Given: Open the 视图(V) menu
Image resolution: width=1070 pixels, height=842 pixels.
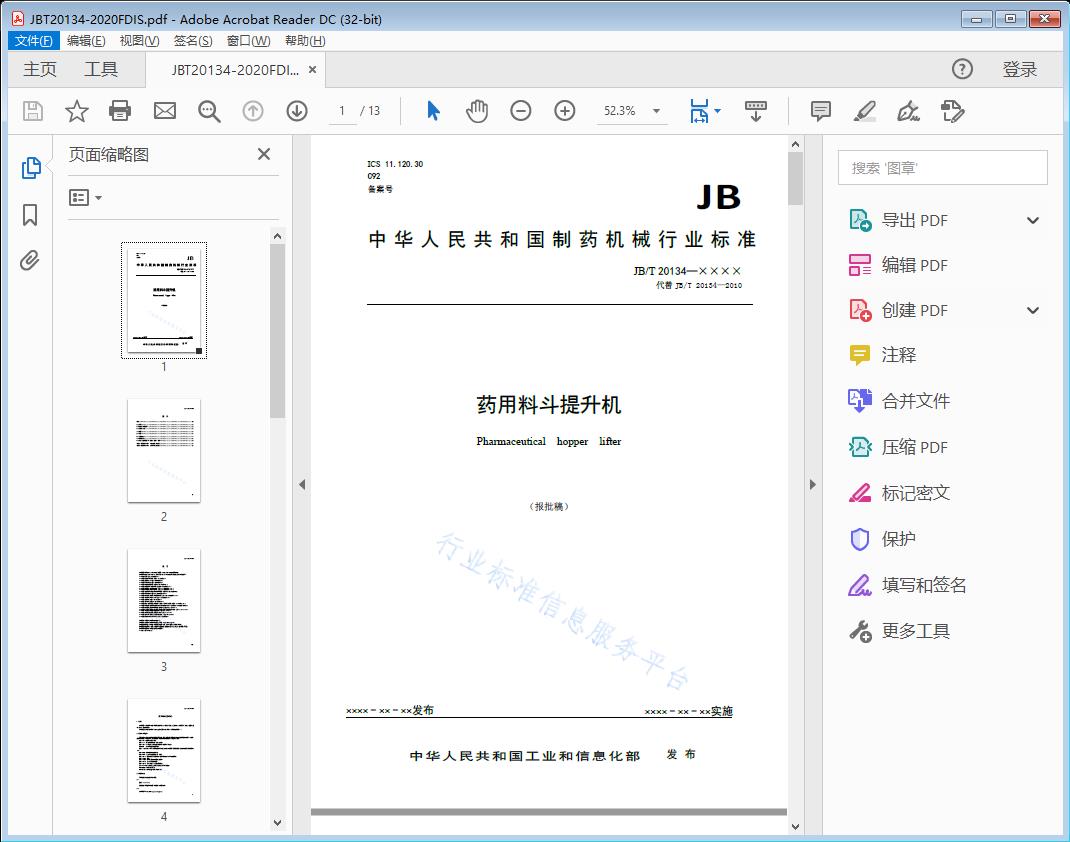Looking at the screenshot, I should click(139, 41).
